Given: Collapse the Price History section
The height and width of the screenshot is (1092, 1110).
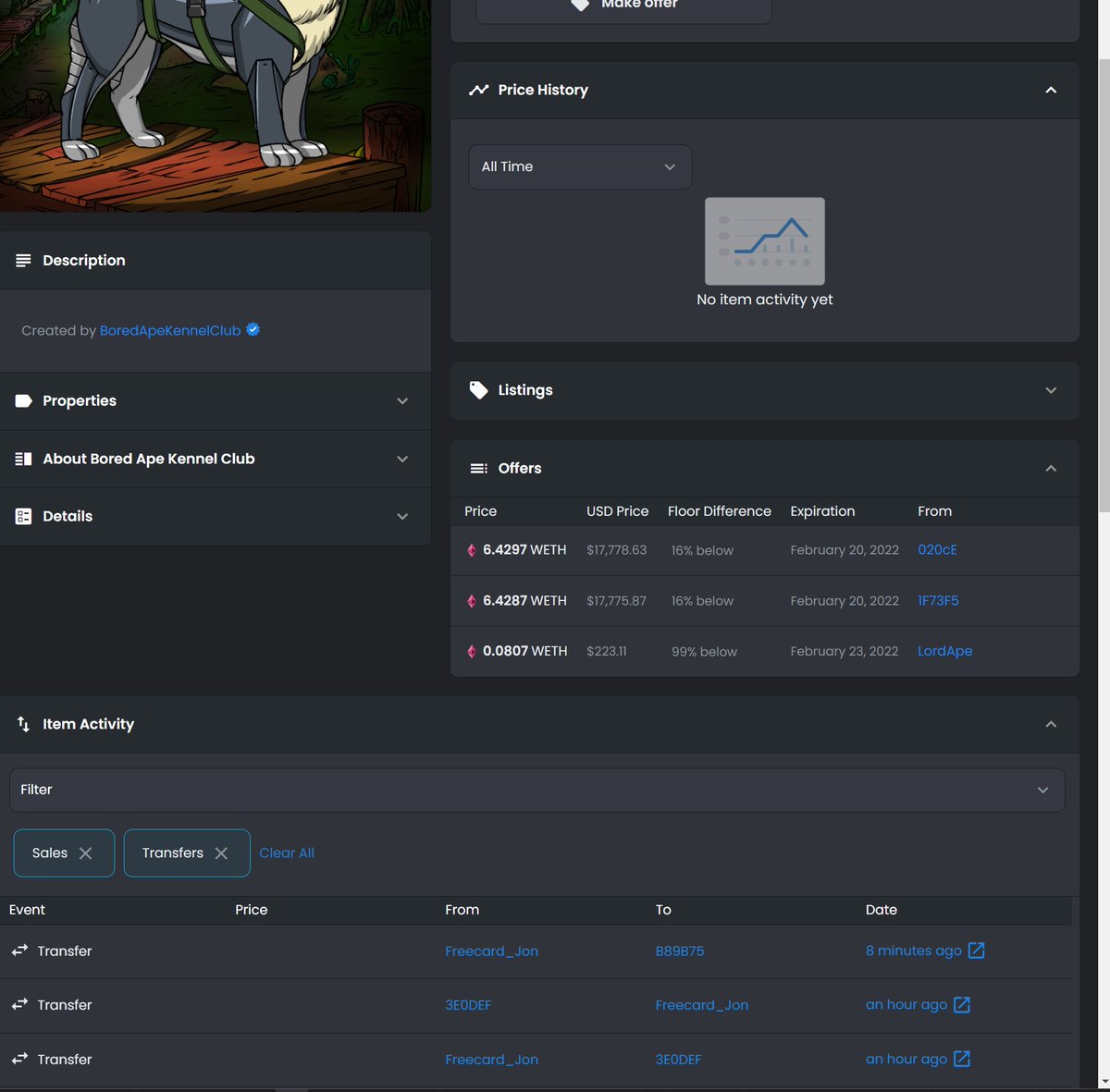Looking at the screenshot, I should pos(1051,90).
